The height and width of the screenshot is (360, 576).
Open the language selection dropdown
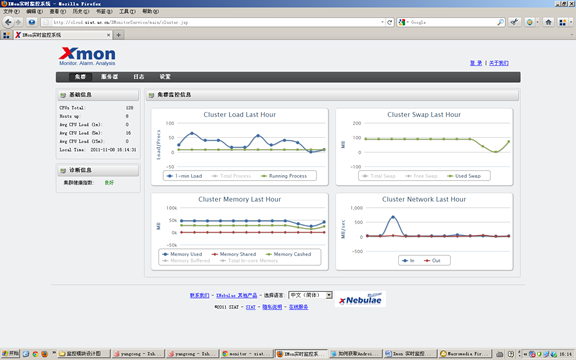310,295
